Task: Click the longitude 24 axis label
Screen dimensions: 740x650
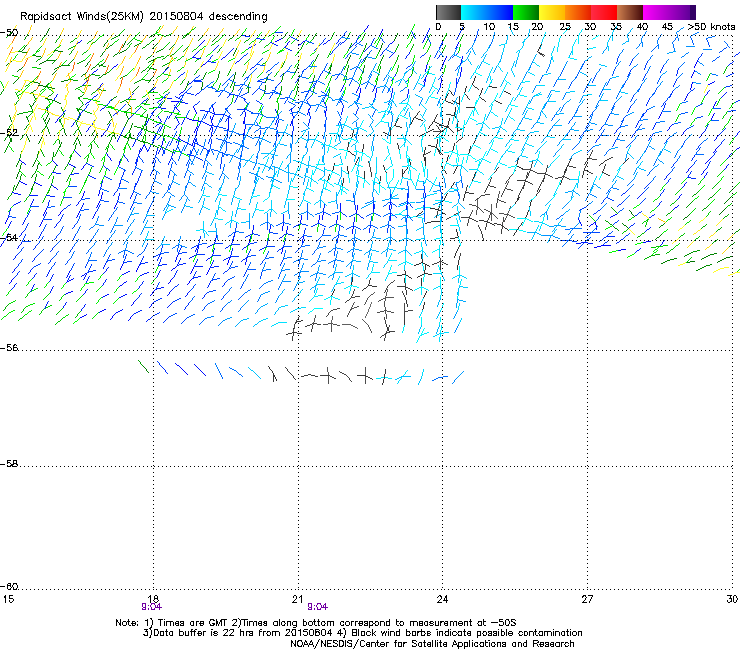Action: pyautogui.click(x=442, y=599)
